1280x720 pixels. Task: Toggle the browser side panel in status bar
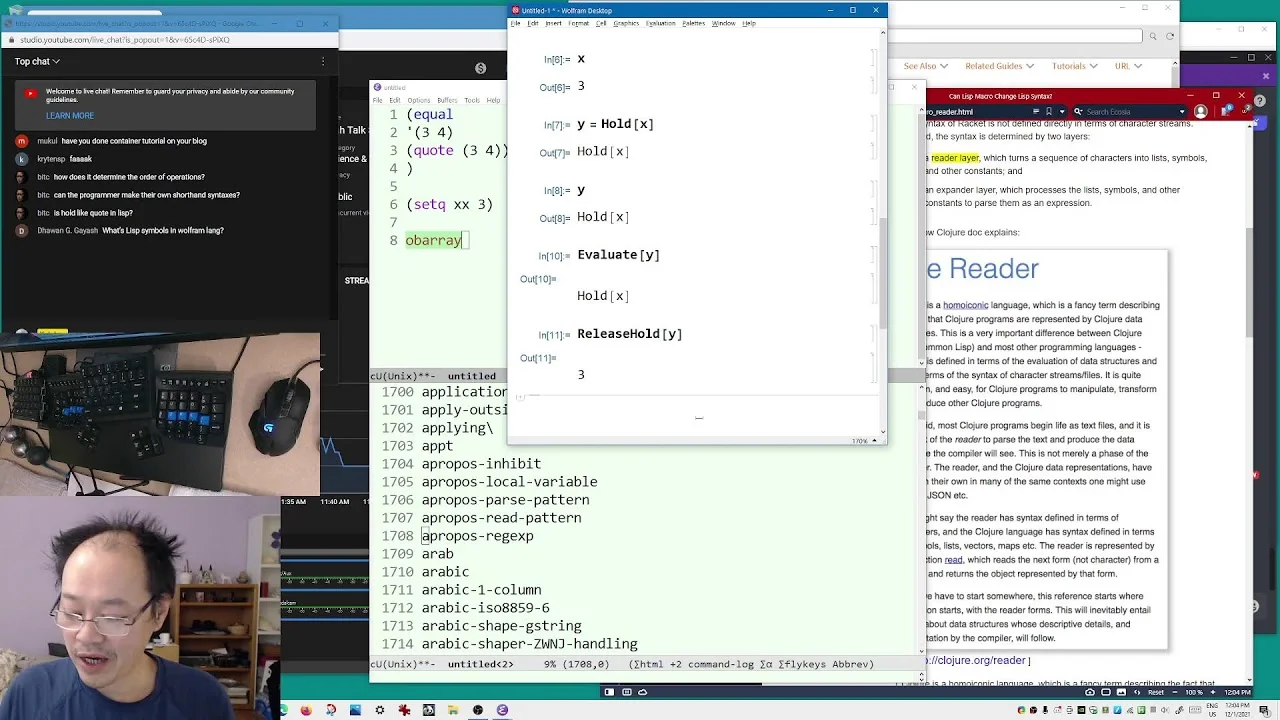pos(609,692)
